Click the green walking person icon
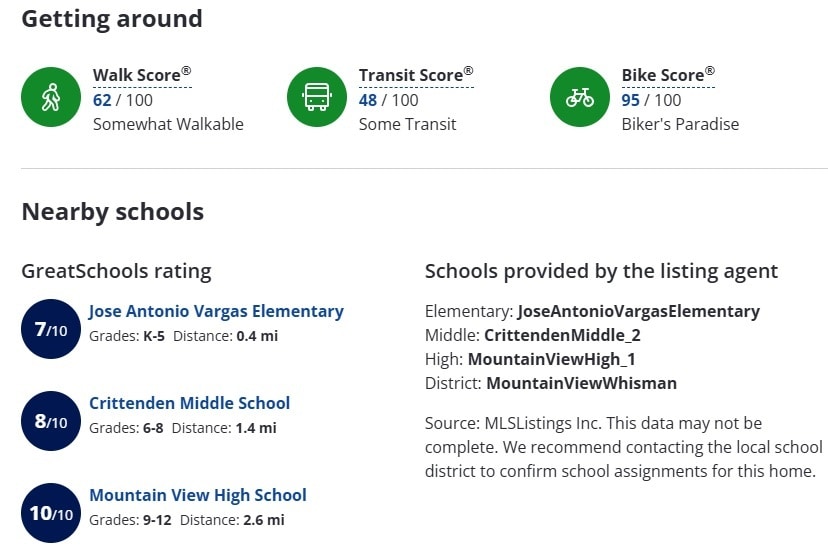The height and width of the screenshot is (554, 828). [x=51, y=97]
